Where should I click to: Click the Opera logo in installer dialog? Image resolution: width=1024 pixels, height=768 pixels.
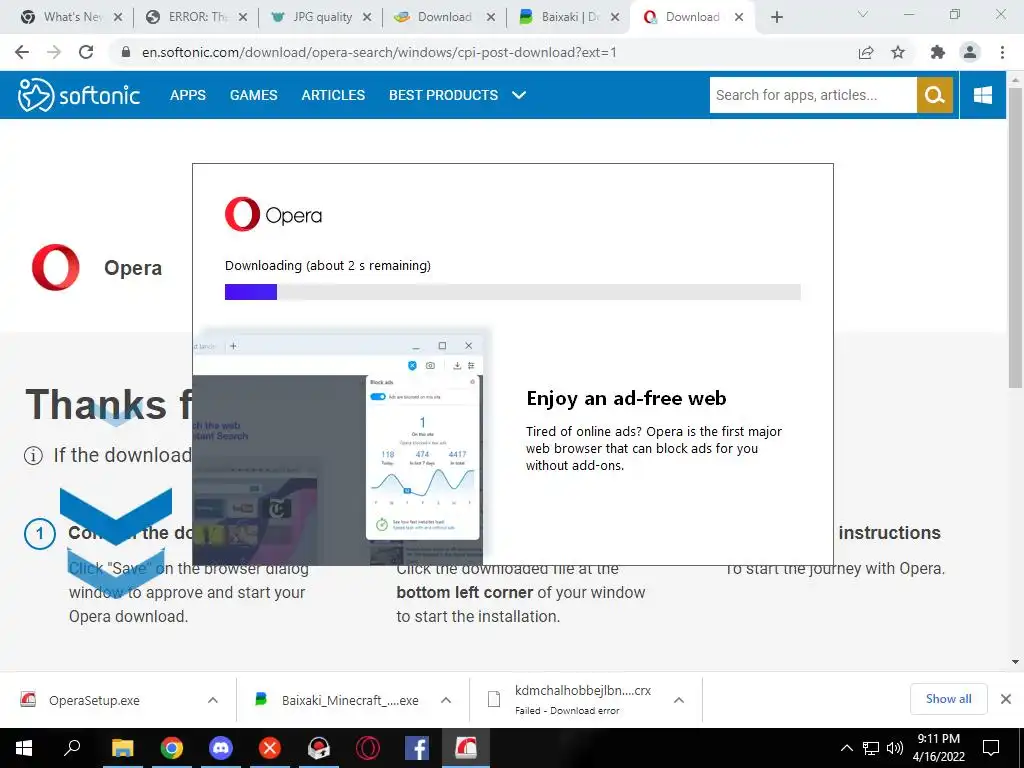(x=273, y=214)
